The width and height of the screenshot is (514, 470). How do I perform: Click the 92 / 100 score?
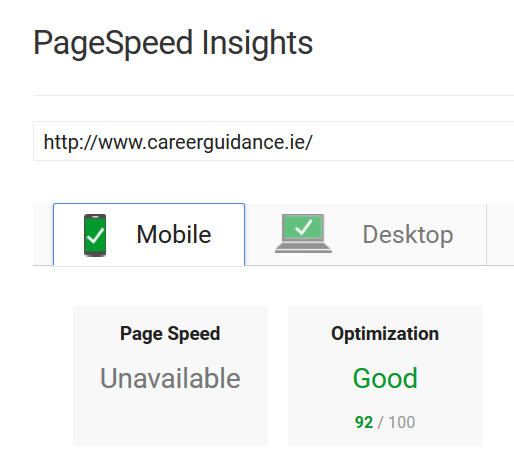[385, 422]
